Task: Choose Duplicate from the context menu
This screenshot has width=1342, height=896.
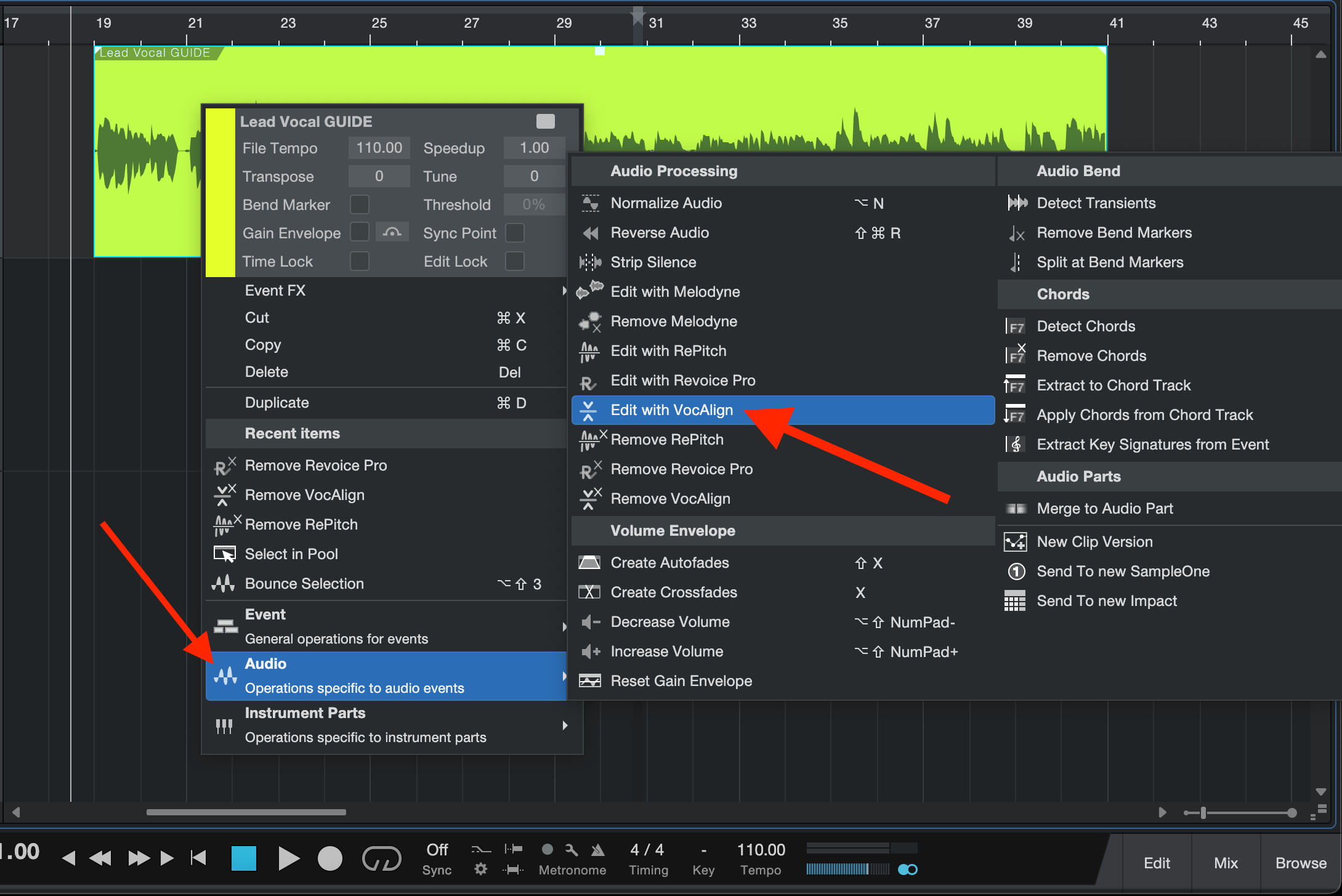Action: tap(277, 402)
